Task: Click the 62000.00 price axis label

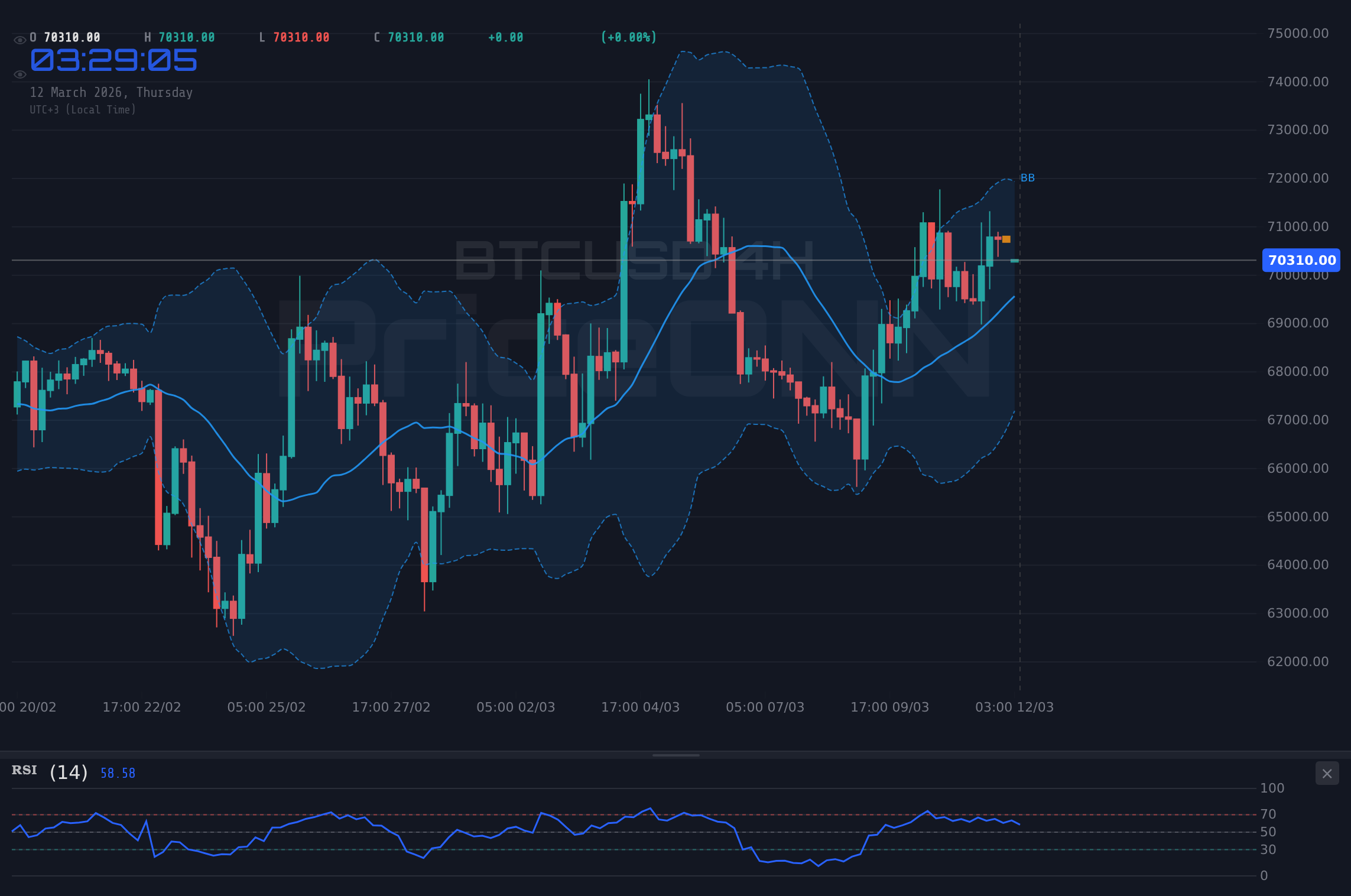Action: click(1298, 661)
